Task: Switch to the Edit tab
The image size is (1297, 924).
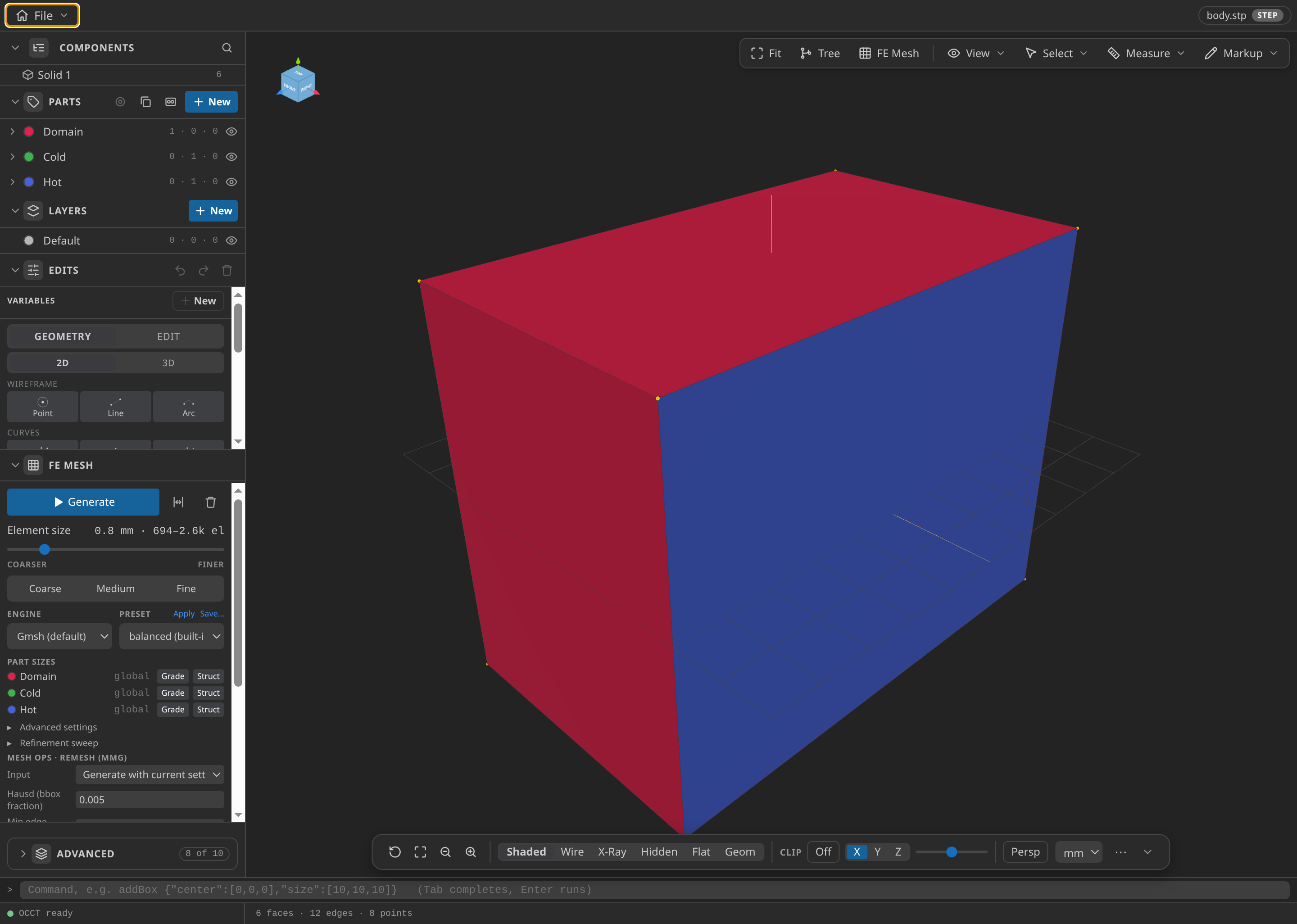Action: [168, 336]
